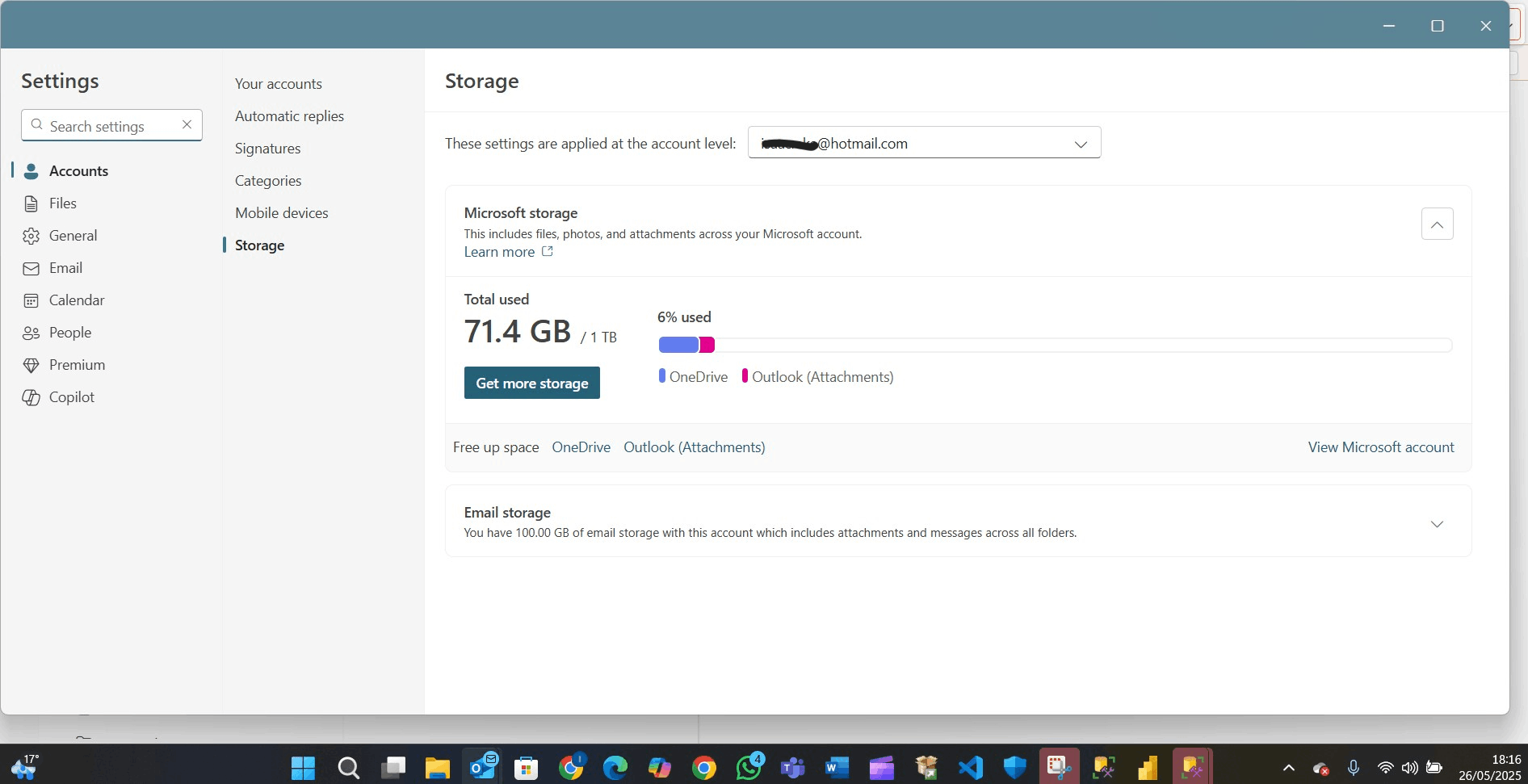The width and height of the screenshot is (1528, 784).
Task: Open WhatsApp from the taskbar
Action: [x=747, y=767]
